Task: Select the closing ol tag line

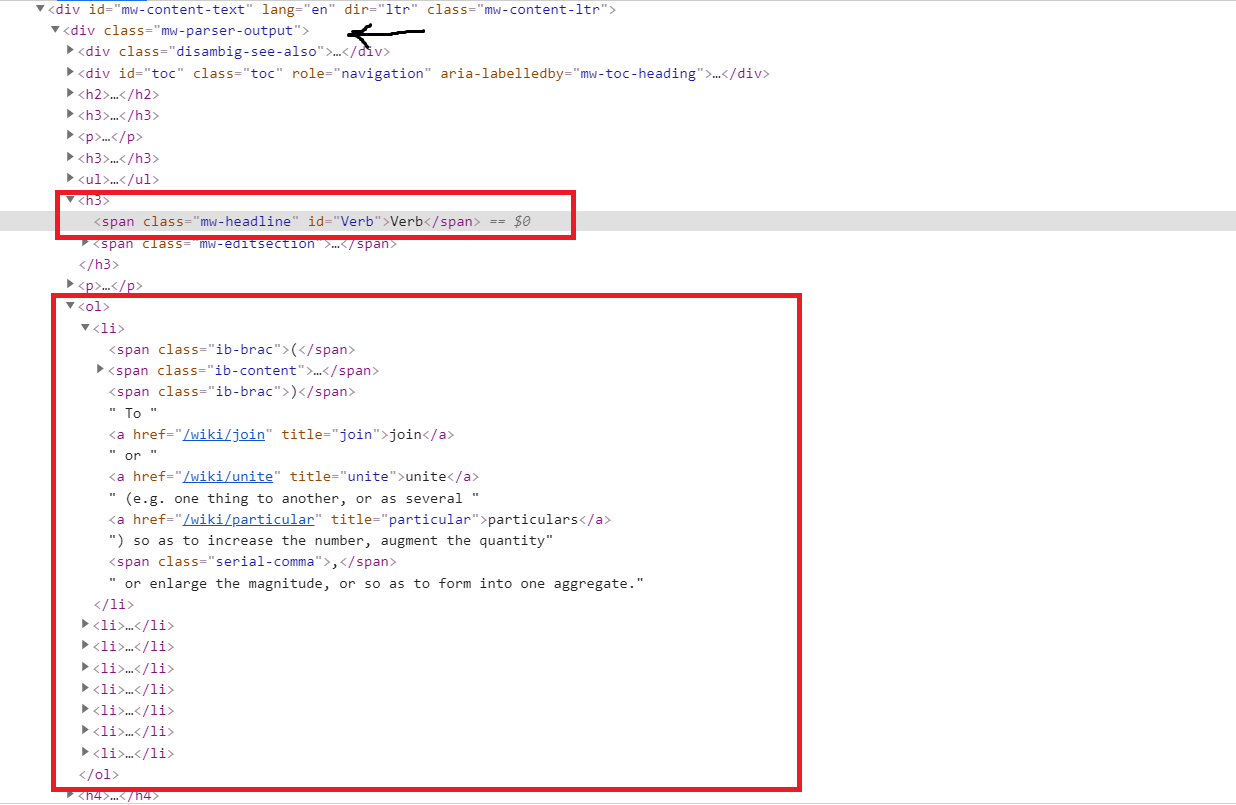Action: click(99, 774)
